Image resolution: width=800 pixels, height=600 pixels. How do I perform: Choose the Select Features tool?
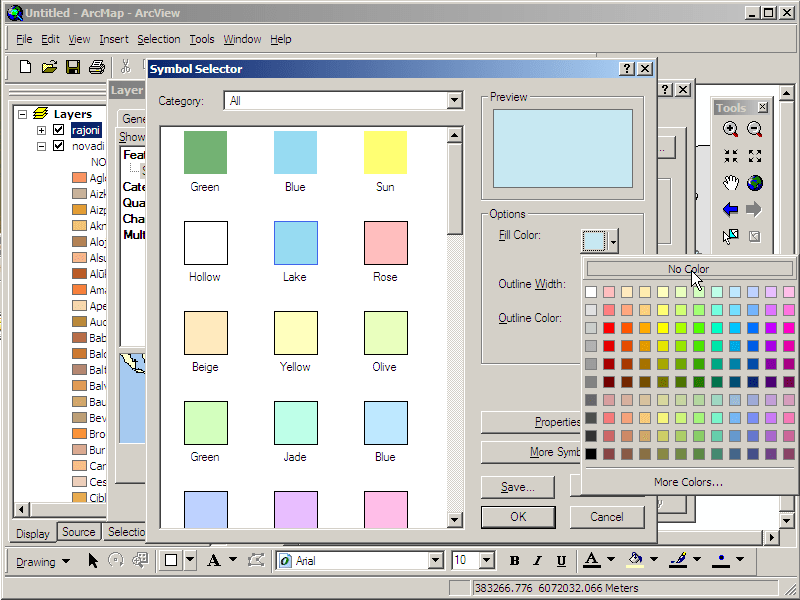click(731, 236)
